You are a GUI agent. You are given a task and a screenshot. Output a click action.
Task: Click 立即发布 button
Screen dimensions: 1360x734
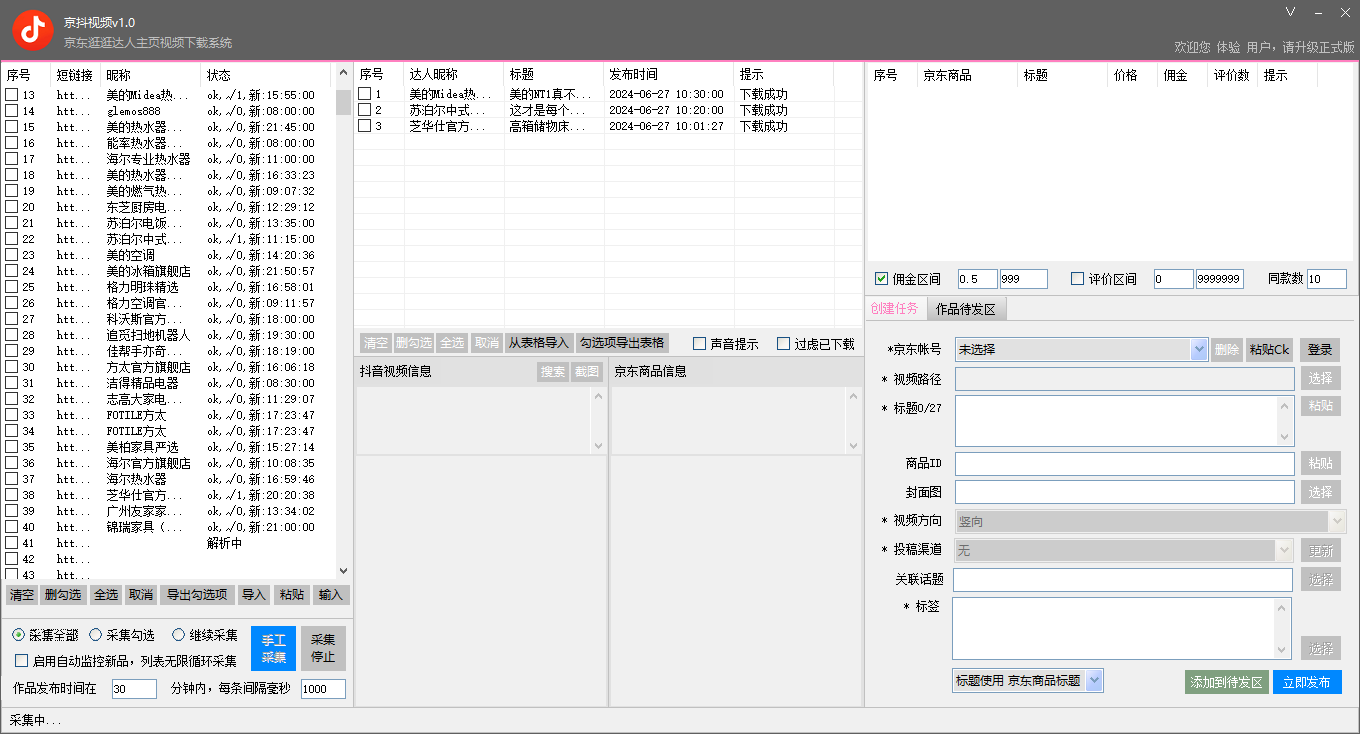[x=1307, y=682]
